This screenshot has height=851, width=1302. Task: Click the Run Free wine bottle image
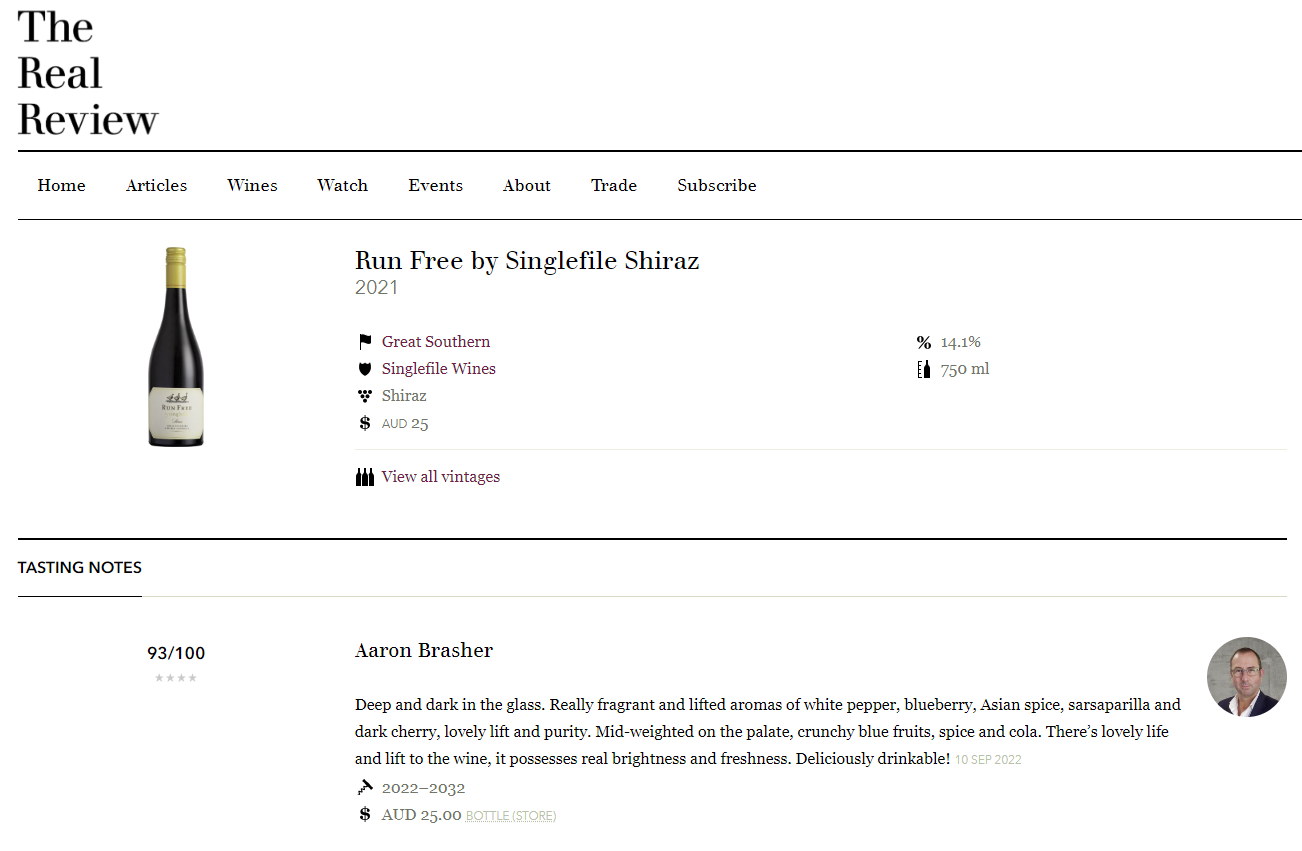tap(176, 347)
